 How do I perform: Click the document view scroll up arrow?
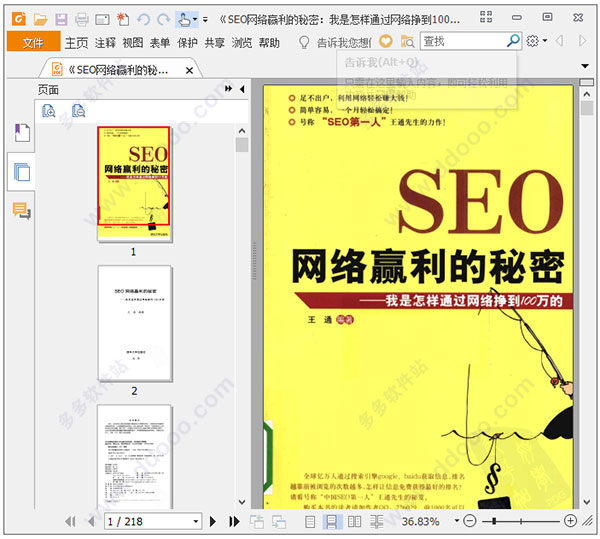click(x=587, y=94)
